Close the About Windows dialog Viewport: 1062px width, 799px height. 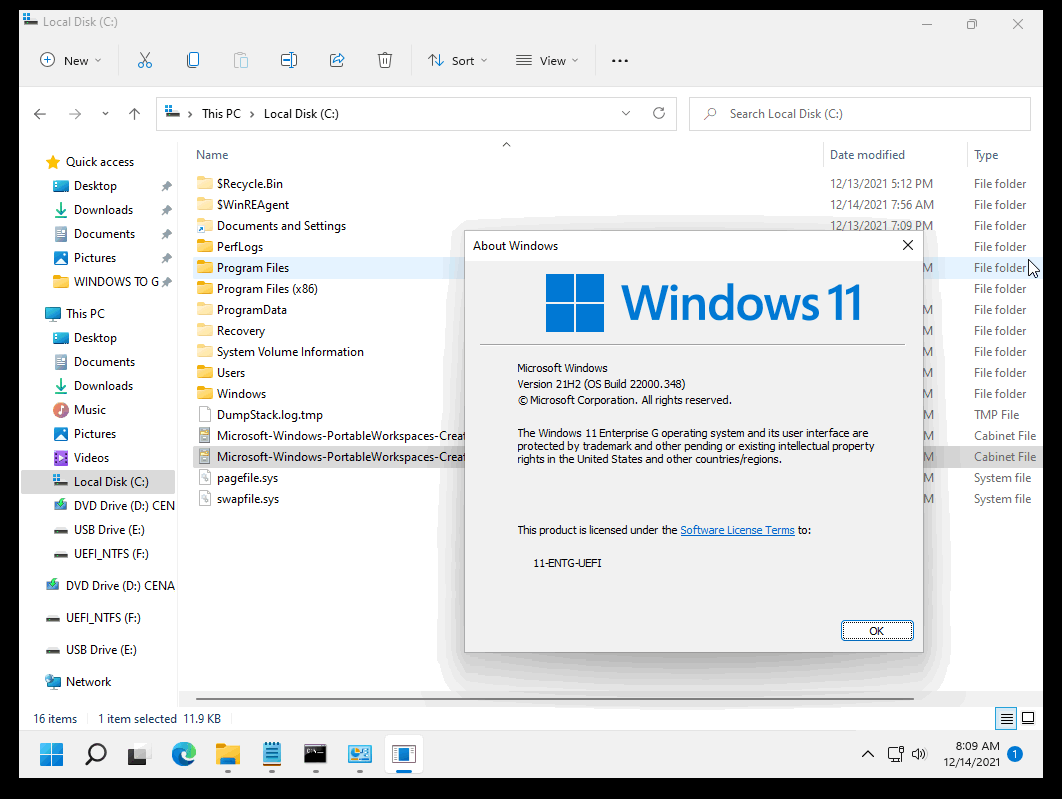tap(908, 245)
